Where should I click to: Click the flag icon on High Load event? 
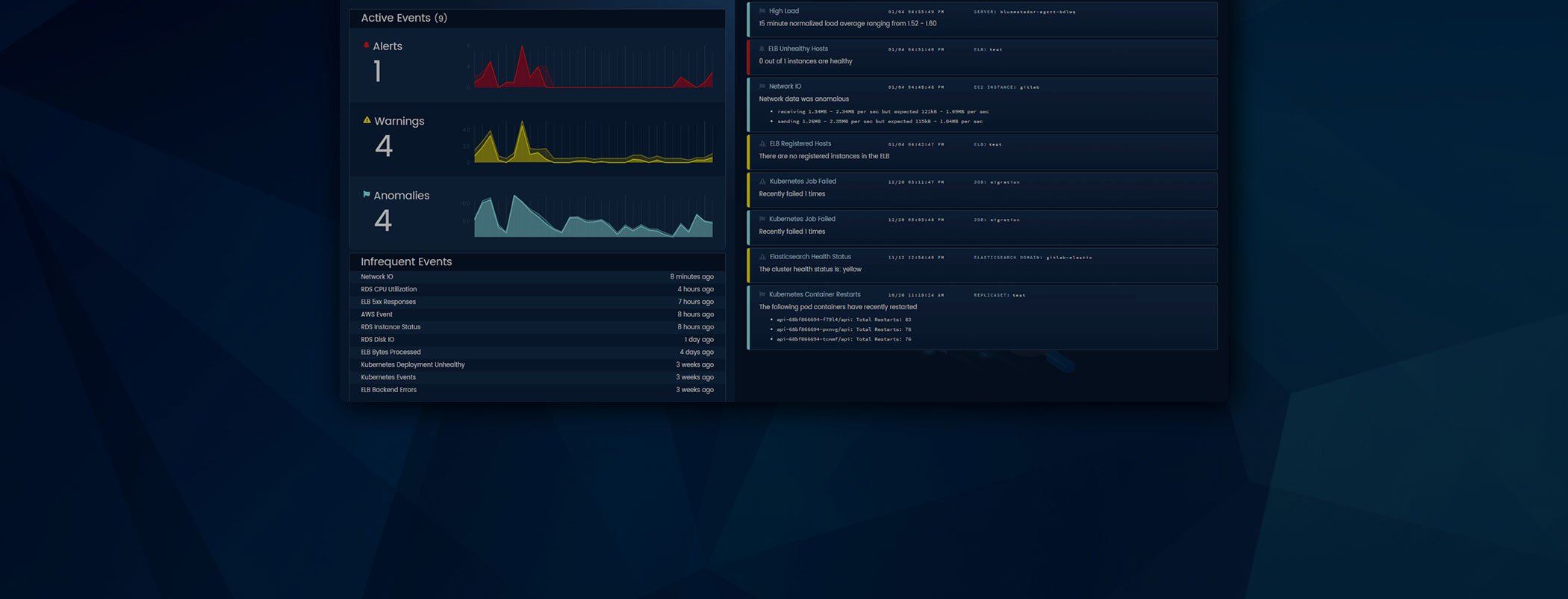click(762, 11)
